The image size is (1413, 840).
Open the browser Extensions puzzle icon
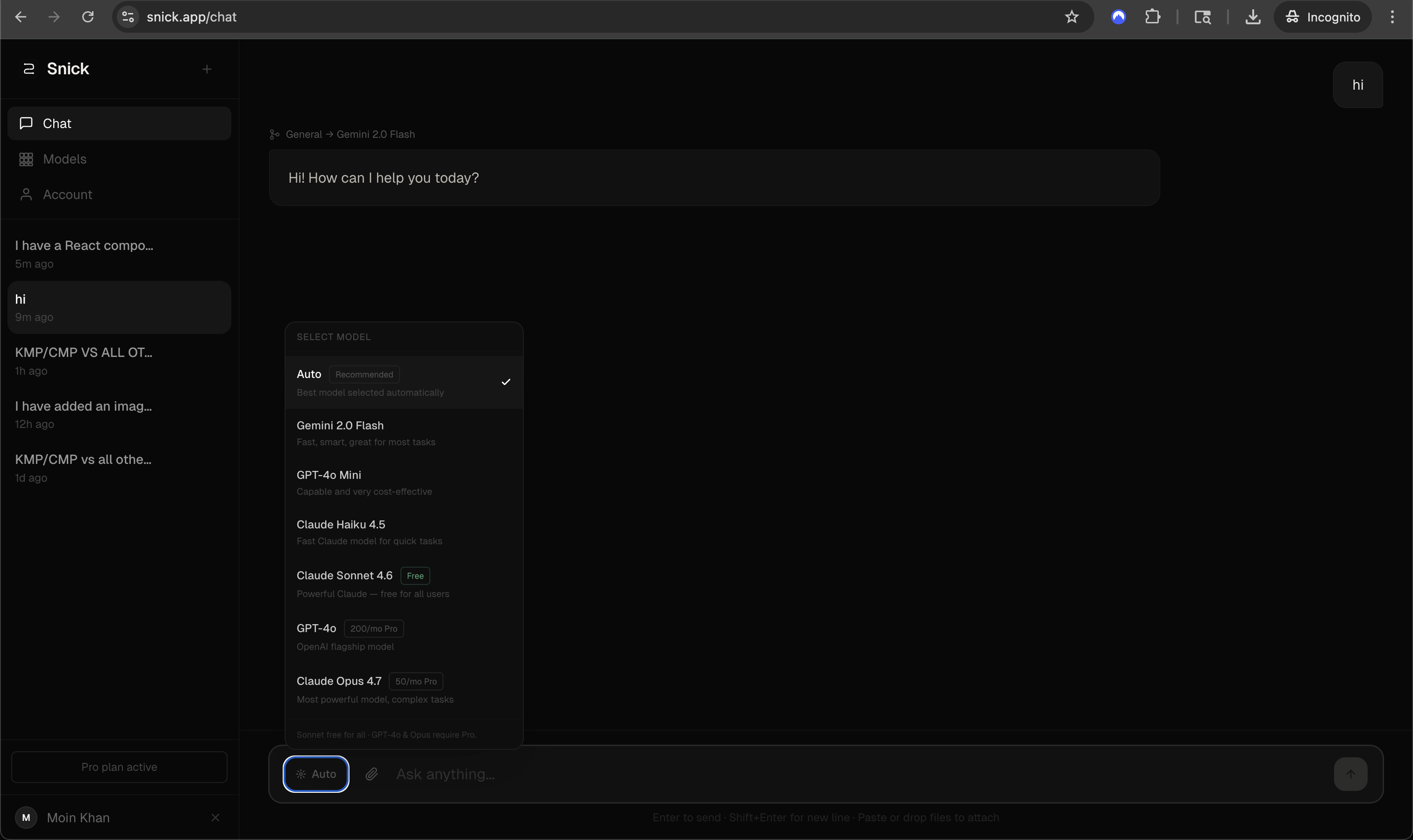tap(1152, 17)
